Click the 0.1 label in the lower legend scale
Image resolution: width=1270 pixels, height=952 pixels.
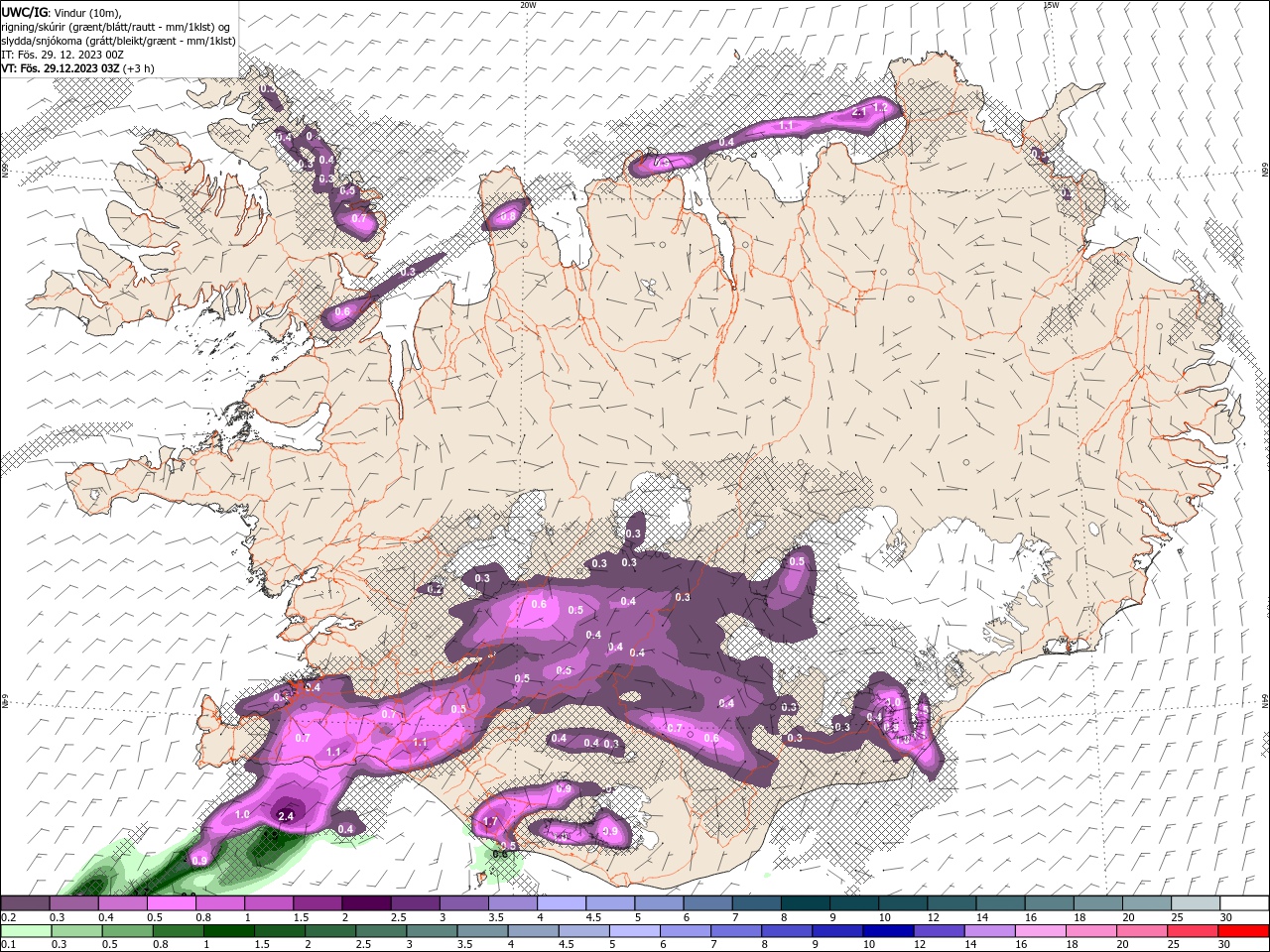tap(7, 946)
